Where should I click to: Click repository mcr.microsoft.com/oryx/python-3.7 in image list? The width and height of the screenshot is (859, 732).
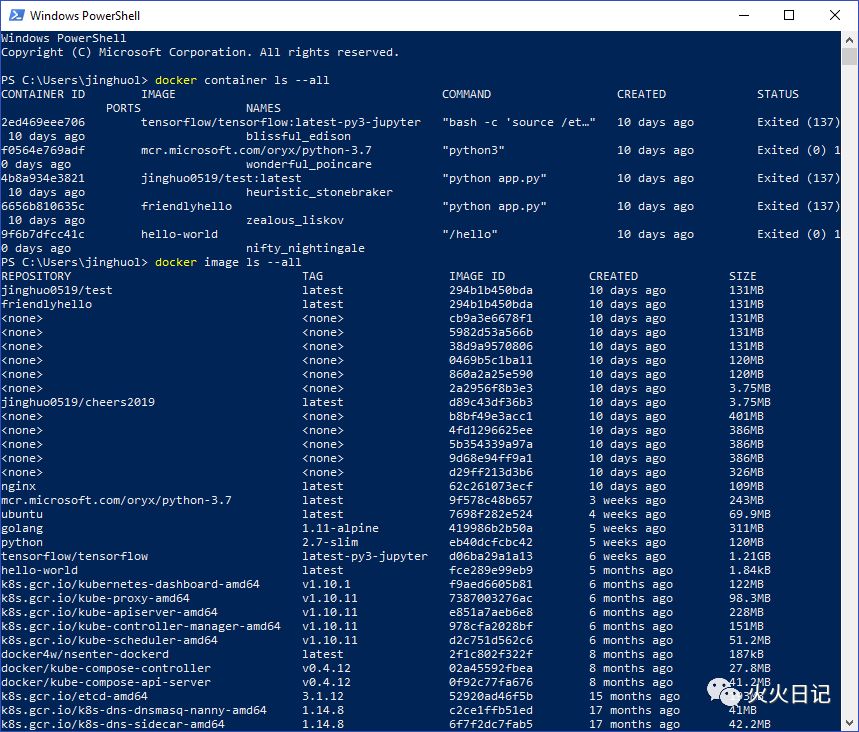(x=116, y=500)
